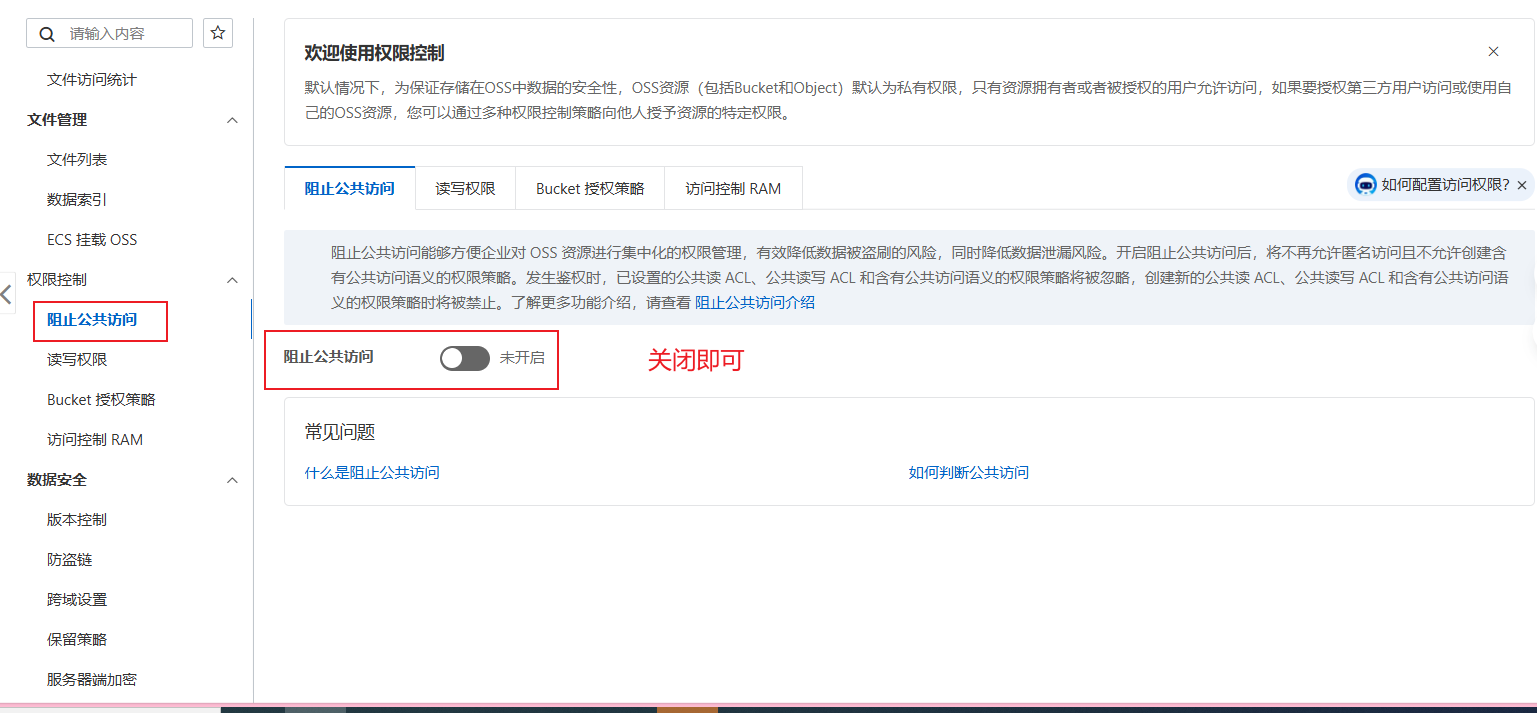
Task: Toggle the block public access switch
Action: click(465, 358)
